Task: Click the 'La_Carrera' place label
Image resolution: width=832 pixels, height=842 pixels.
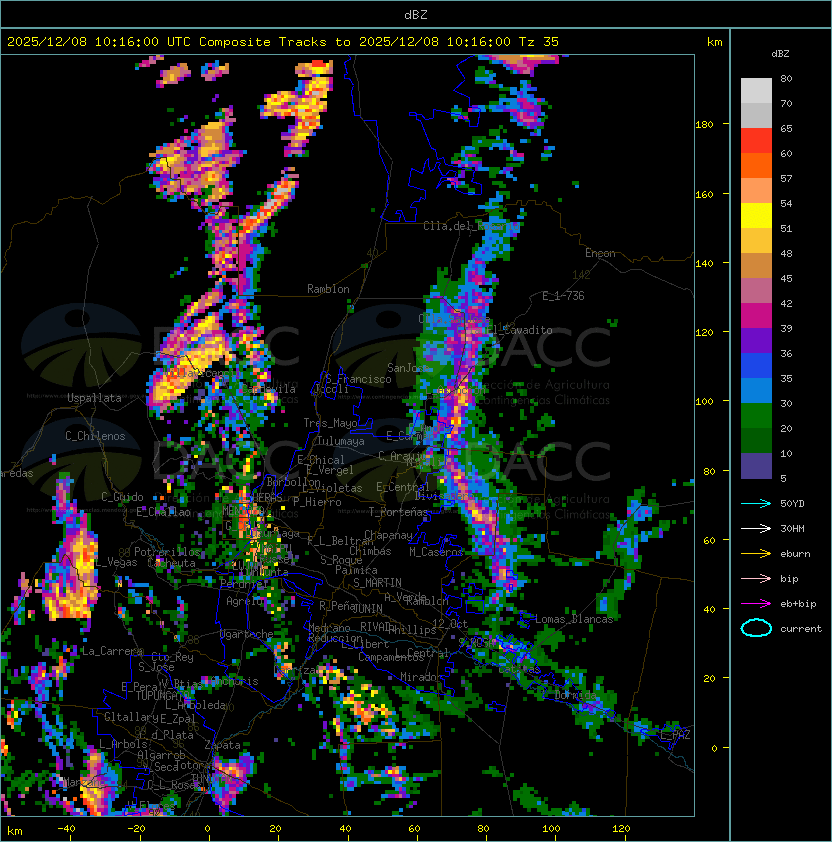Action: point(112,651)
